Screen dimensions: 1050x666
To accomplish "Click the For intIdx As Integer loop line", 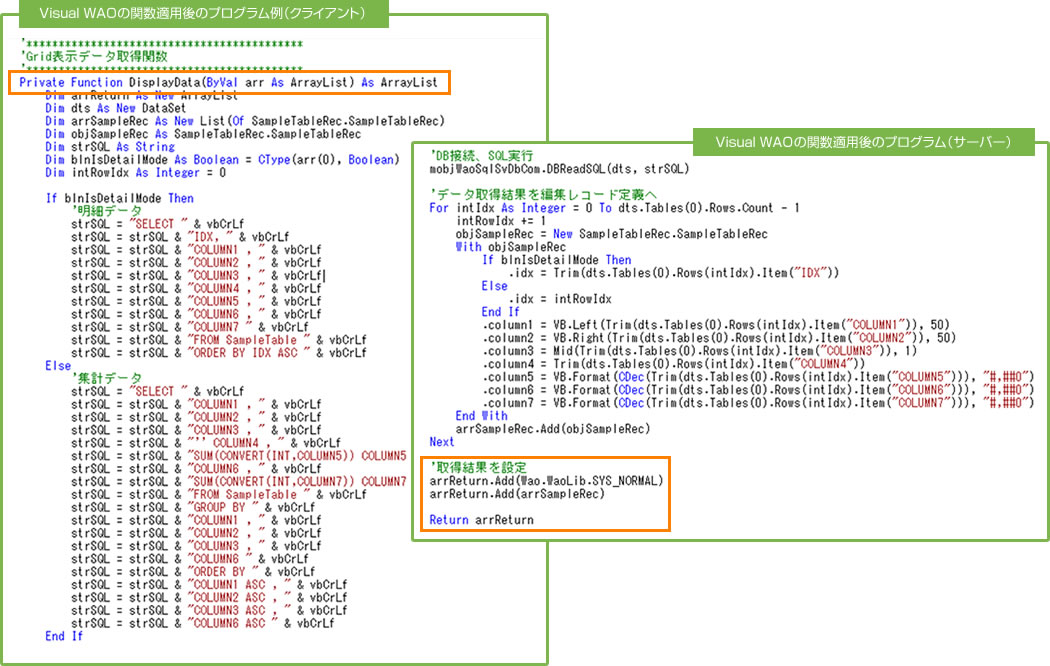I will coord(614,208).
